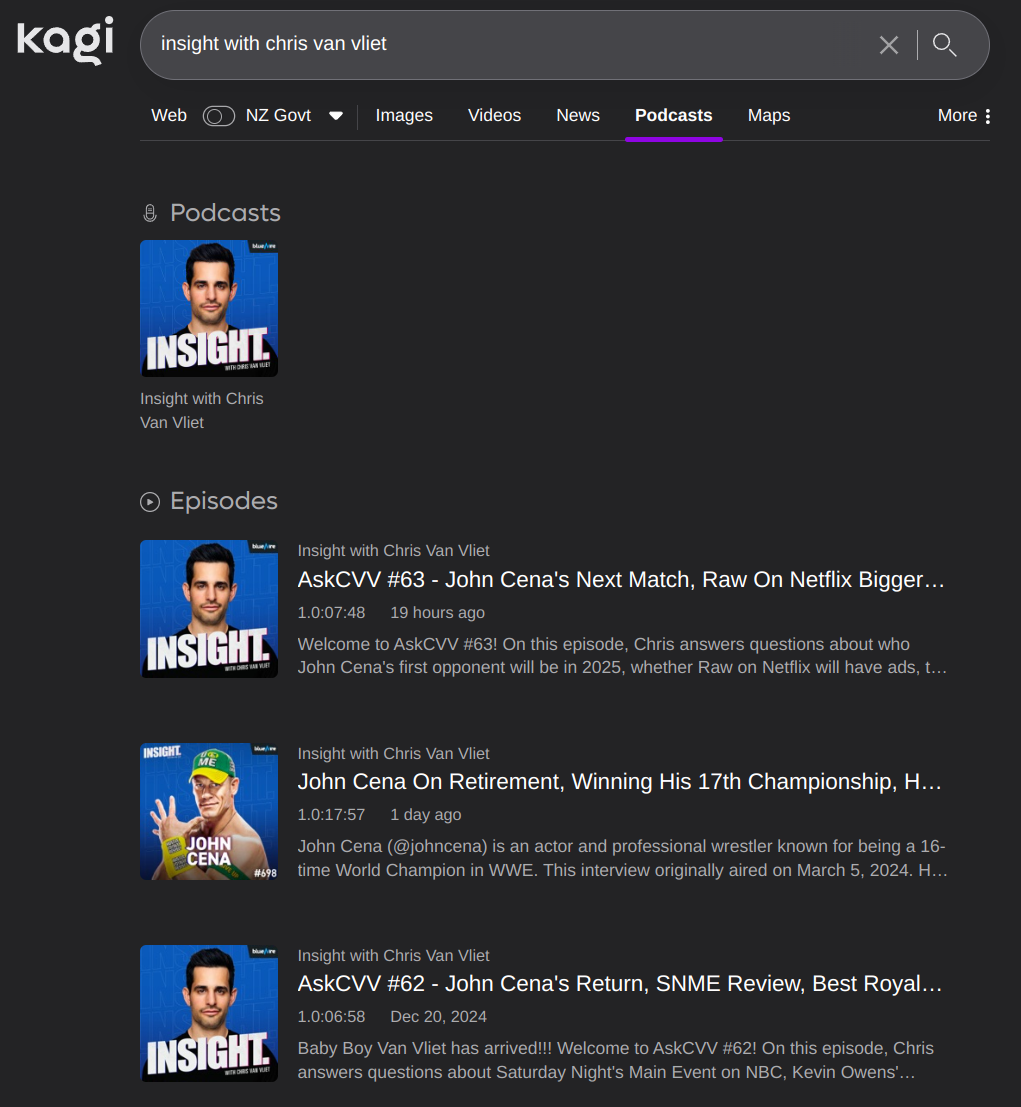Click the AskCVV #62 episode thumbnail
The height and width of the screenshot is (1107, 1021).
pos(209,1013)
